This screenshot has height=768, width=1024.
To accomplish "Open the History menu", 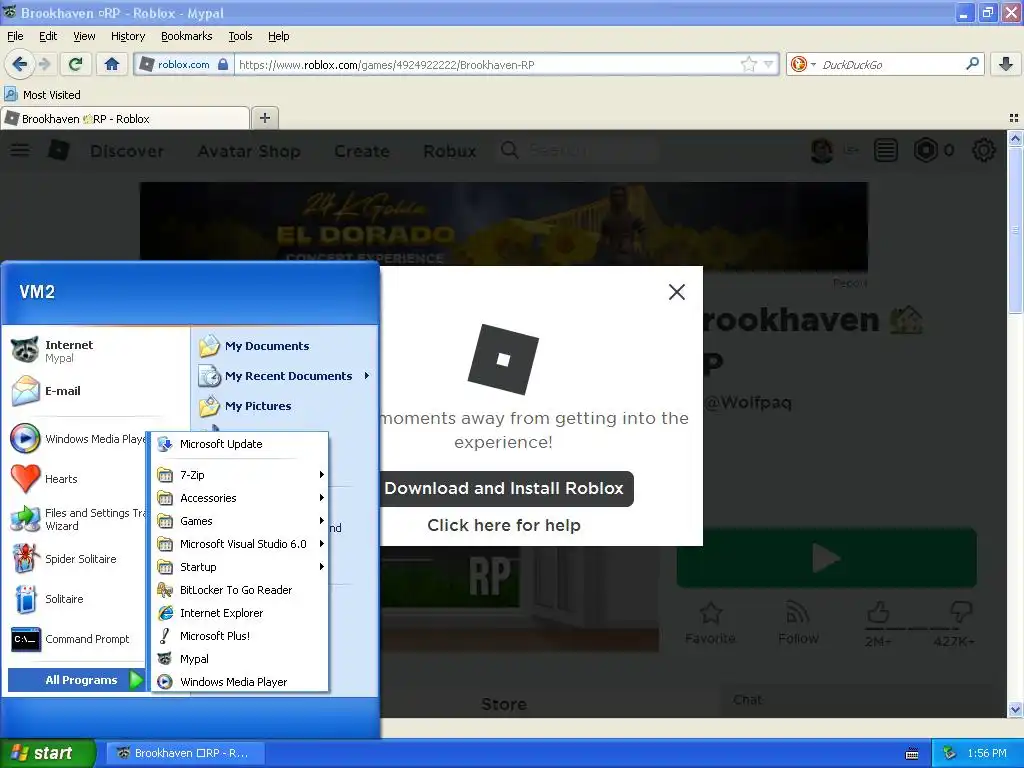I will point(128,36).
